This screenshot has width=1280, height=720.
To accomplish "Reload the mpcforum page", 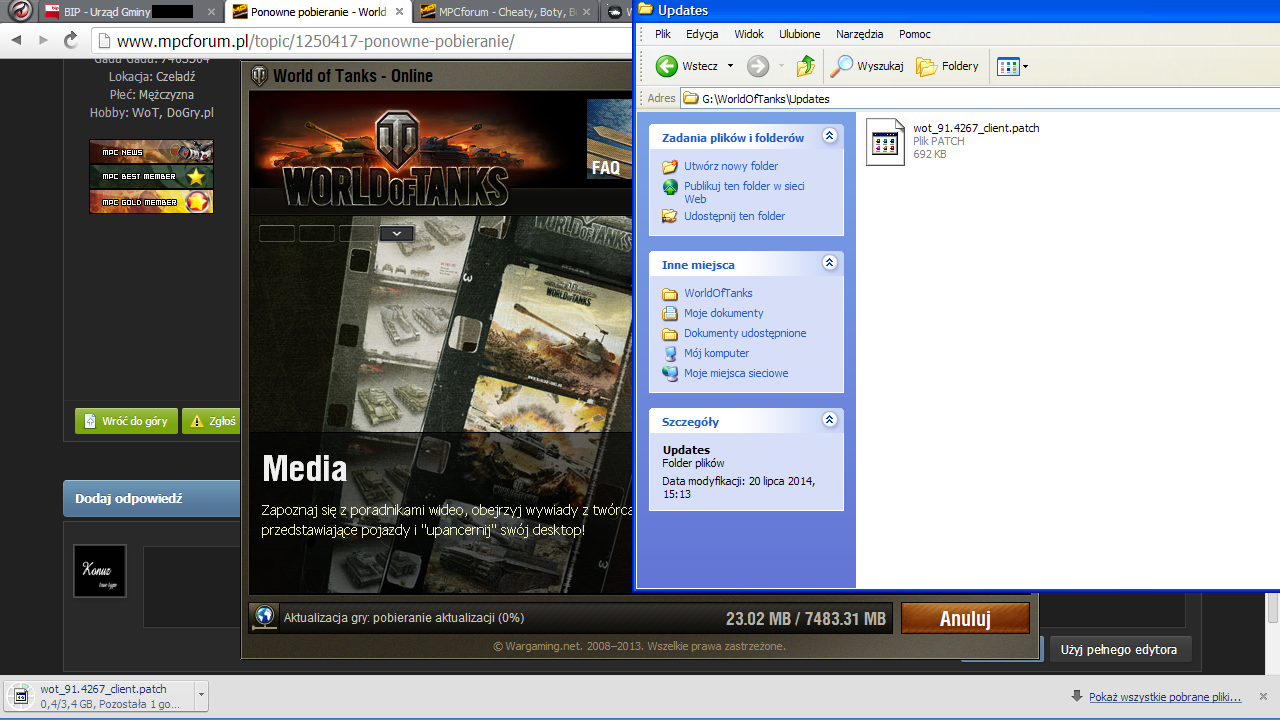I will point(71,40).
